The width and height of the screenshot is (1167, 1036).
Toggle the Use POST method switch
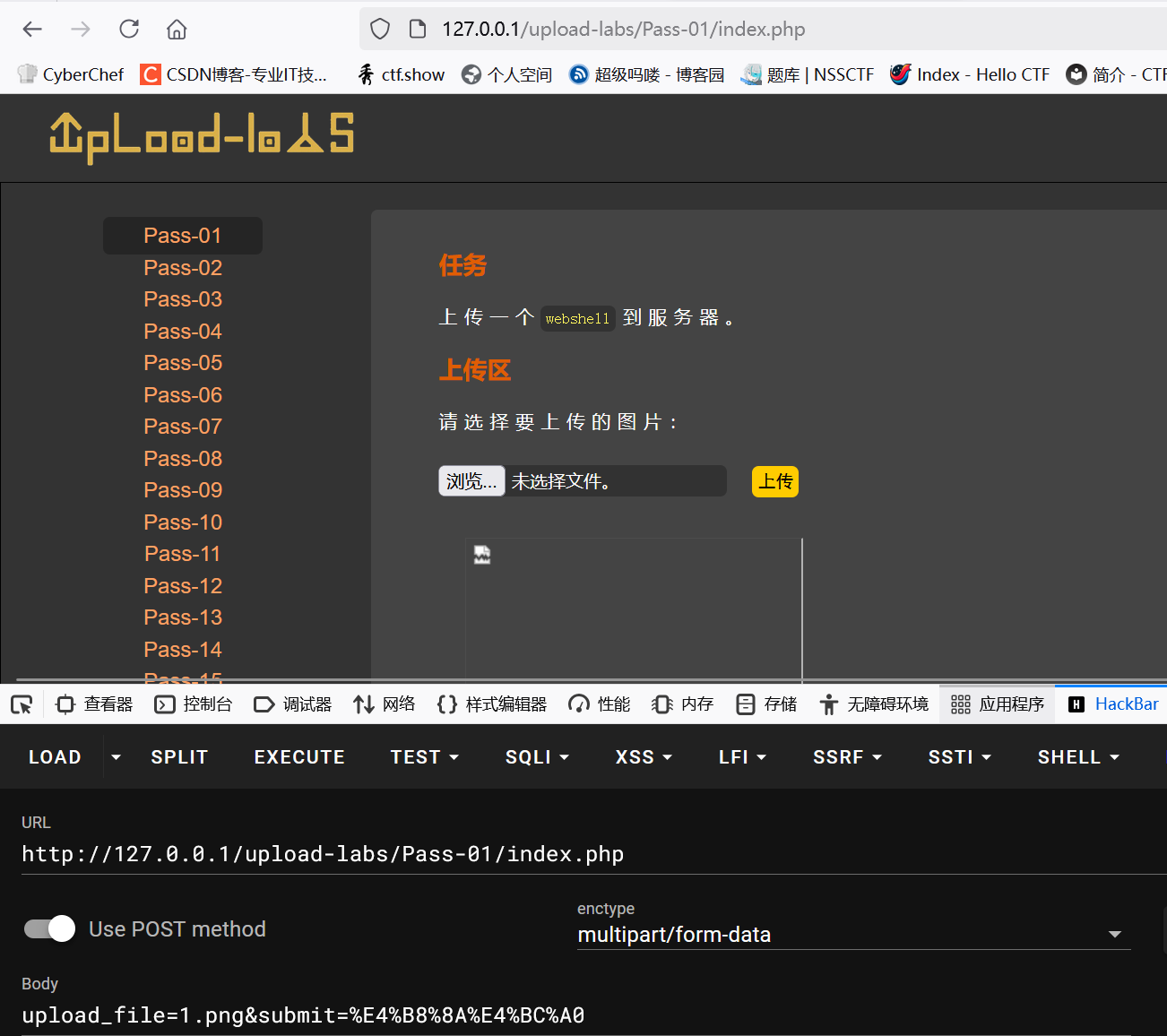tap(49, 928)
